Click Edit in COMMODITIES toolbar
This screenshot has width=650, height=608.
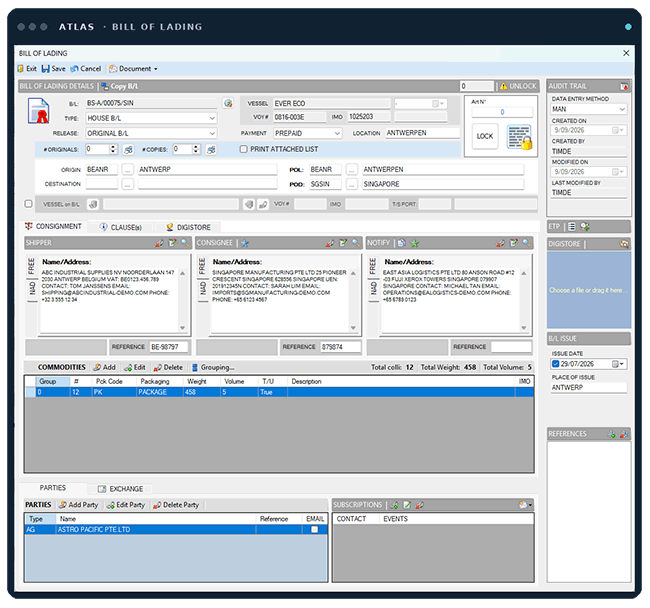coord(135,367)
